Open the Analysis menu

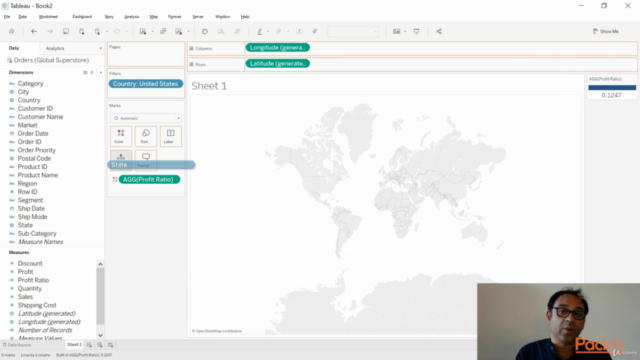[x=131, y=17]
